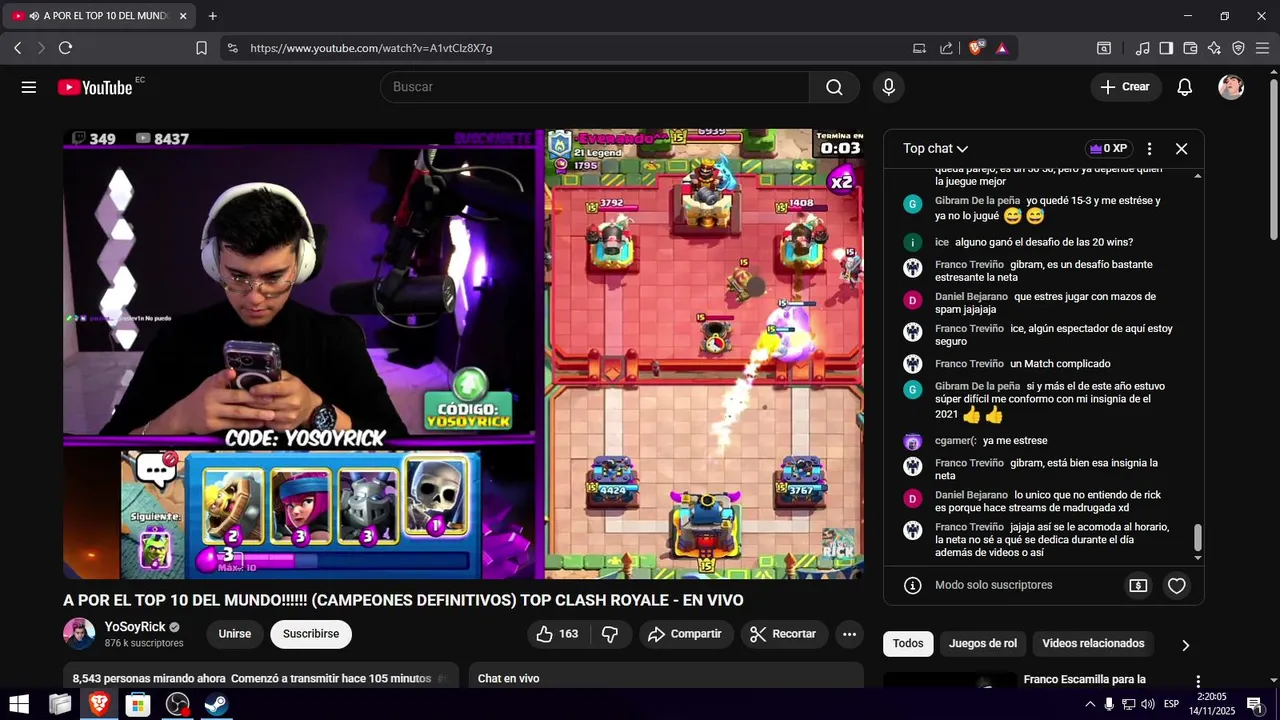Open the YoSoyRick channel avatar
The width and height of the screenshot is (1280, 720).
pos(79,634)
